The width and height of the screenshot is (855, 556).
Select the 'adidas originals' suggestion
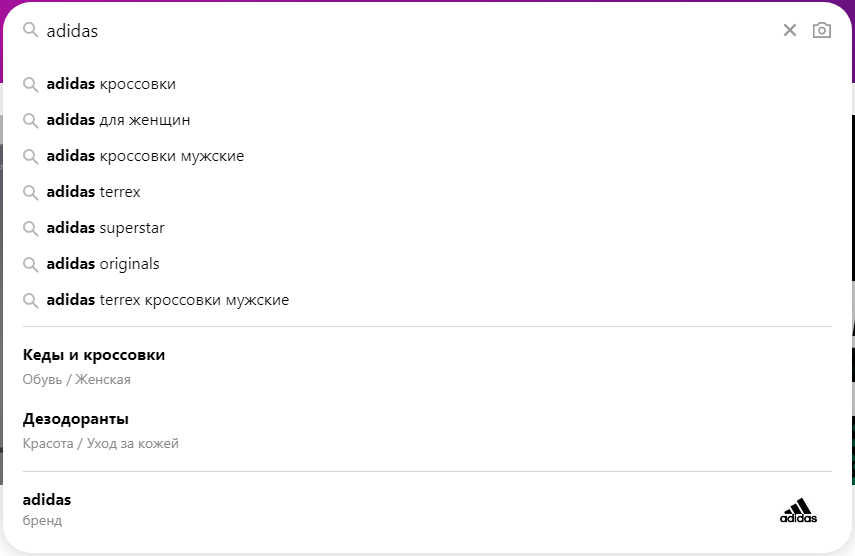(103, 264)
